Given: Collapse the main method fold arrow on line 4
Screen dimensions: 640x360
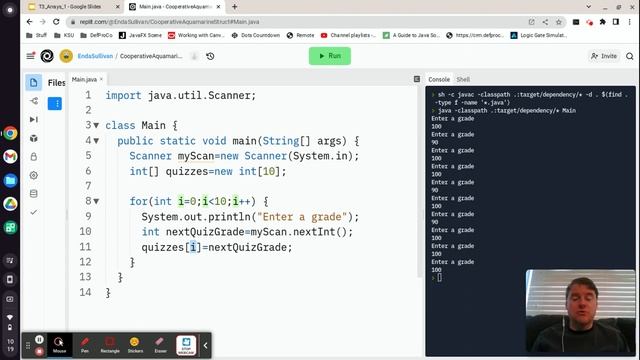Looking at the screenshot, I should [96, 141].
